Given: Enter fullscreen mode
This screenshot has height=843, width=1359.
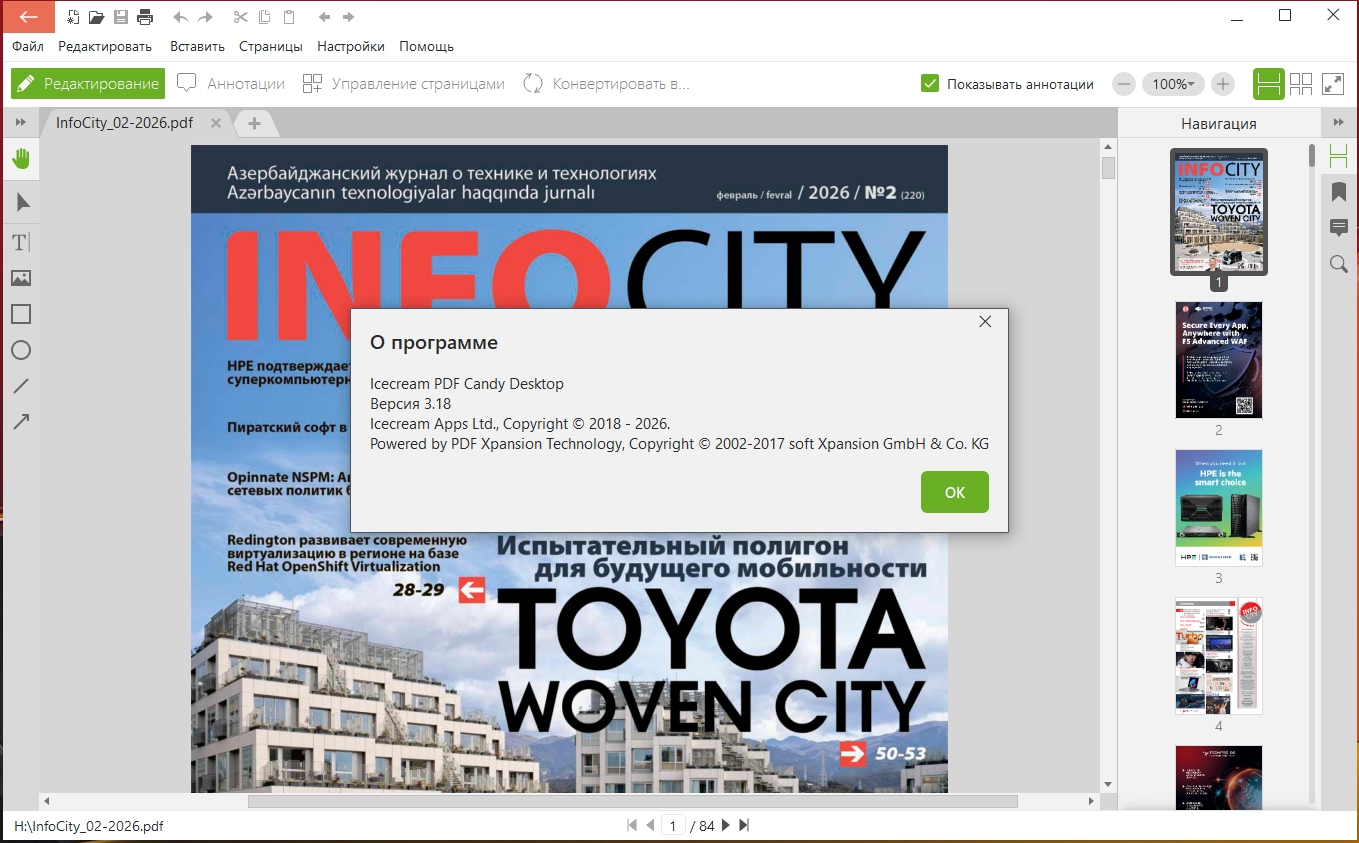Looking at the screenshot, I should 1333,84.
